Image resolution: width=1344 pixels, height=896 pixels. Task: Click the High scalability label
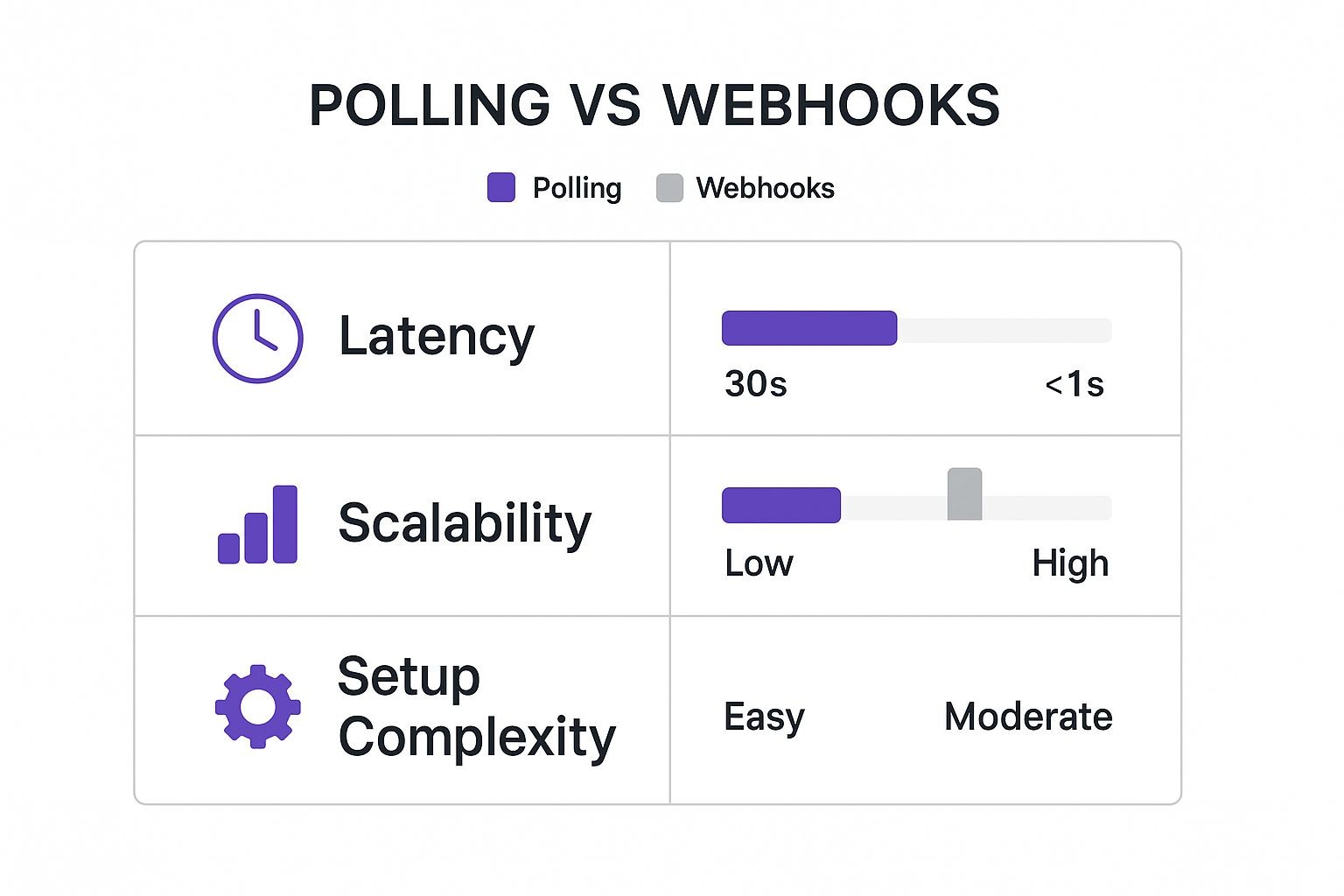[x=1070, y=563]
